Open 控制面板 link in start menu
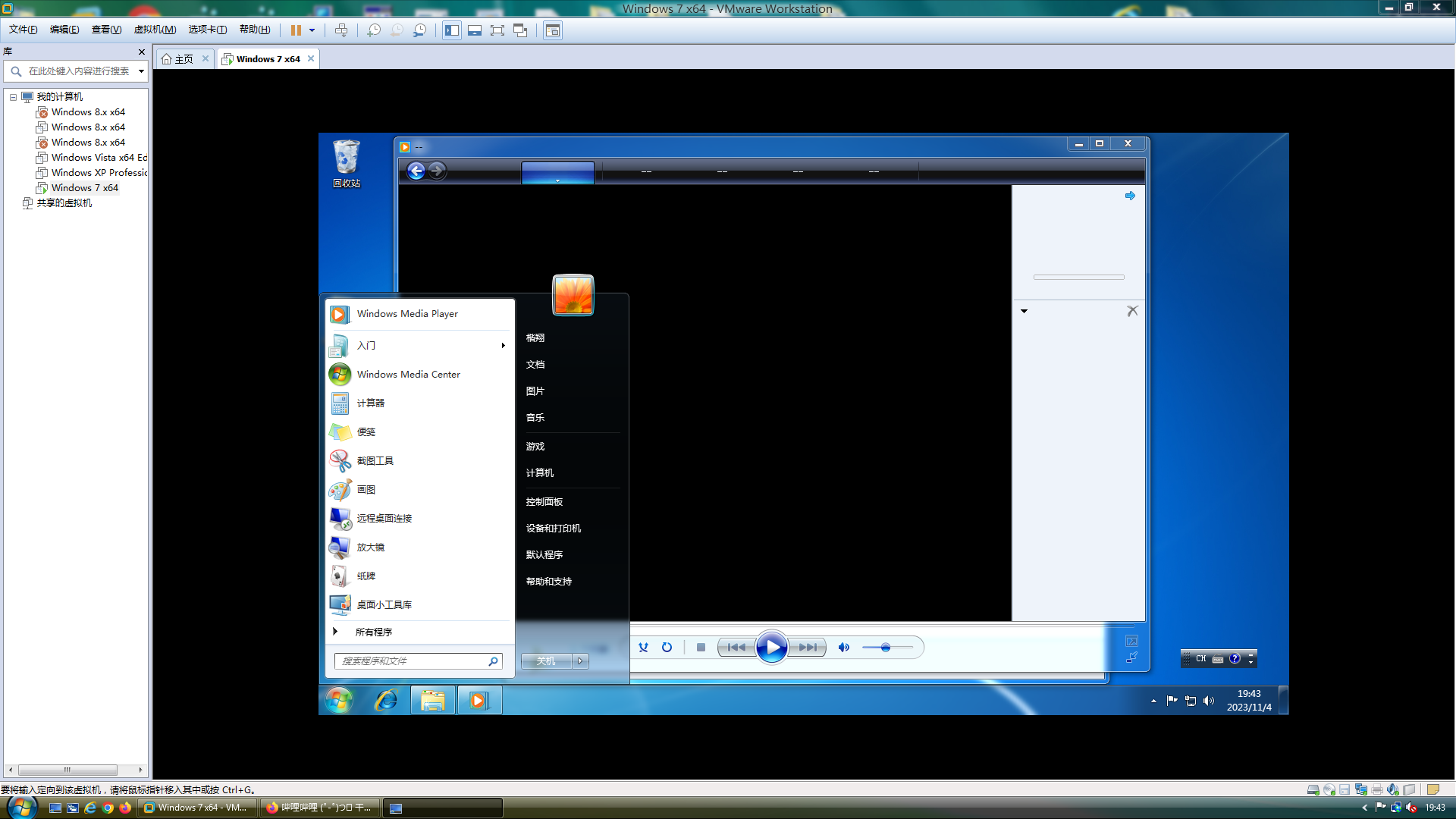 click(x=544, y=502)
